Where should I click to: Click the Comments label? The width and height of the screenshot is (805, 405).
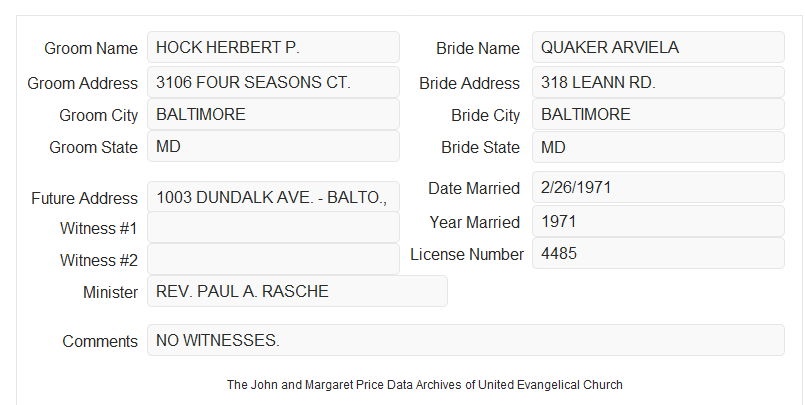click(100, 341)
